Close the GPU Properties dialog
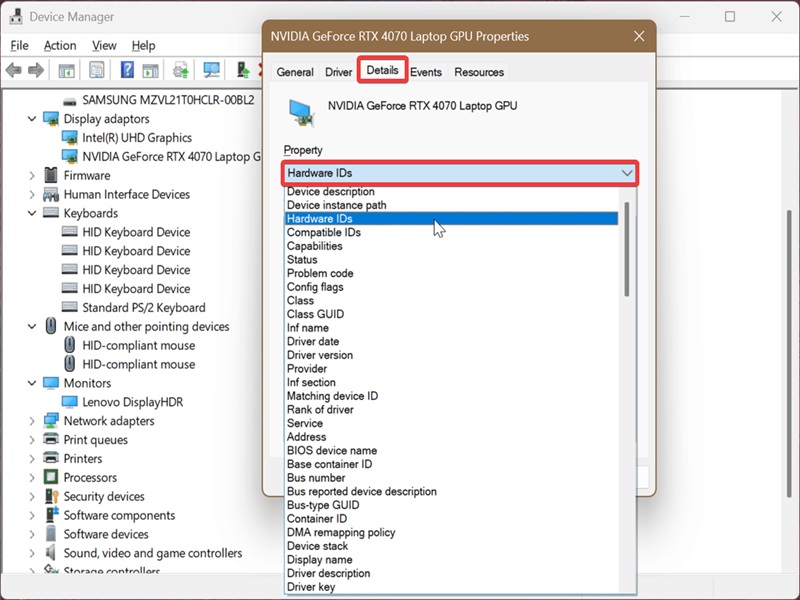 639,36
